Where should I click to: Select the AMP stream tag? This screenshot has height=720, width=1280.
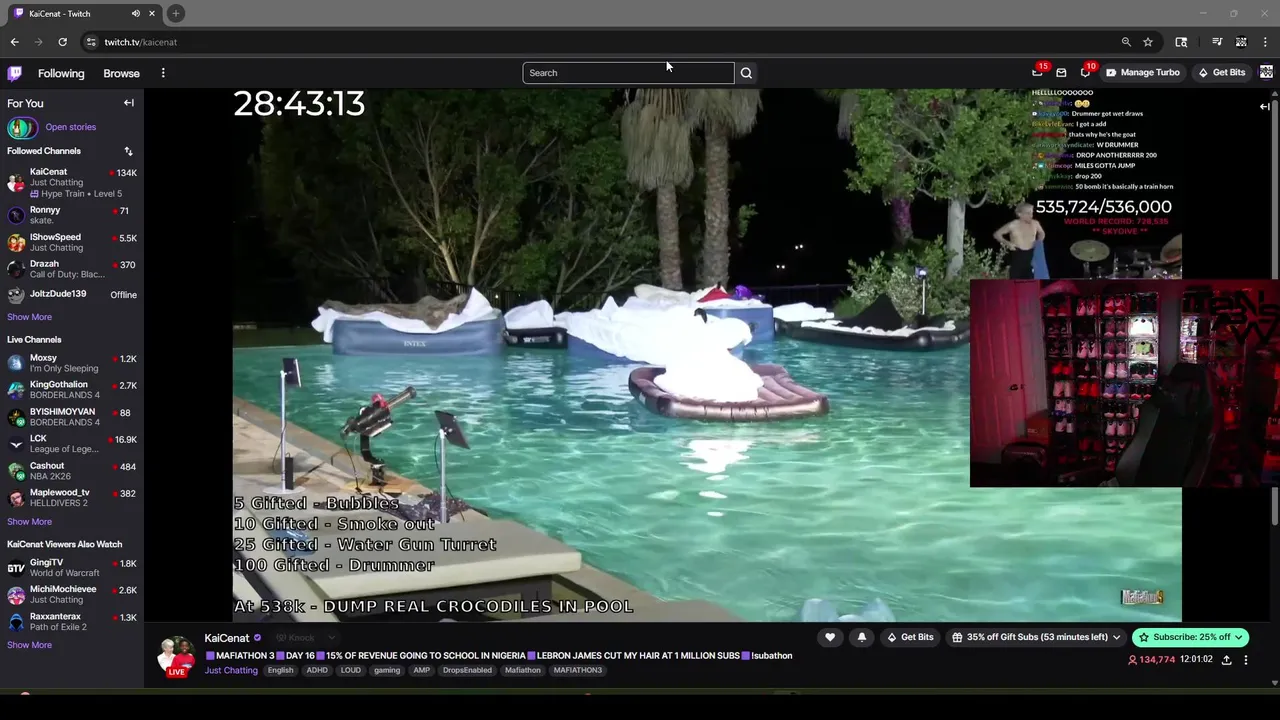point(421,670)
